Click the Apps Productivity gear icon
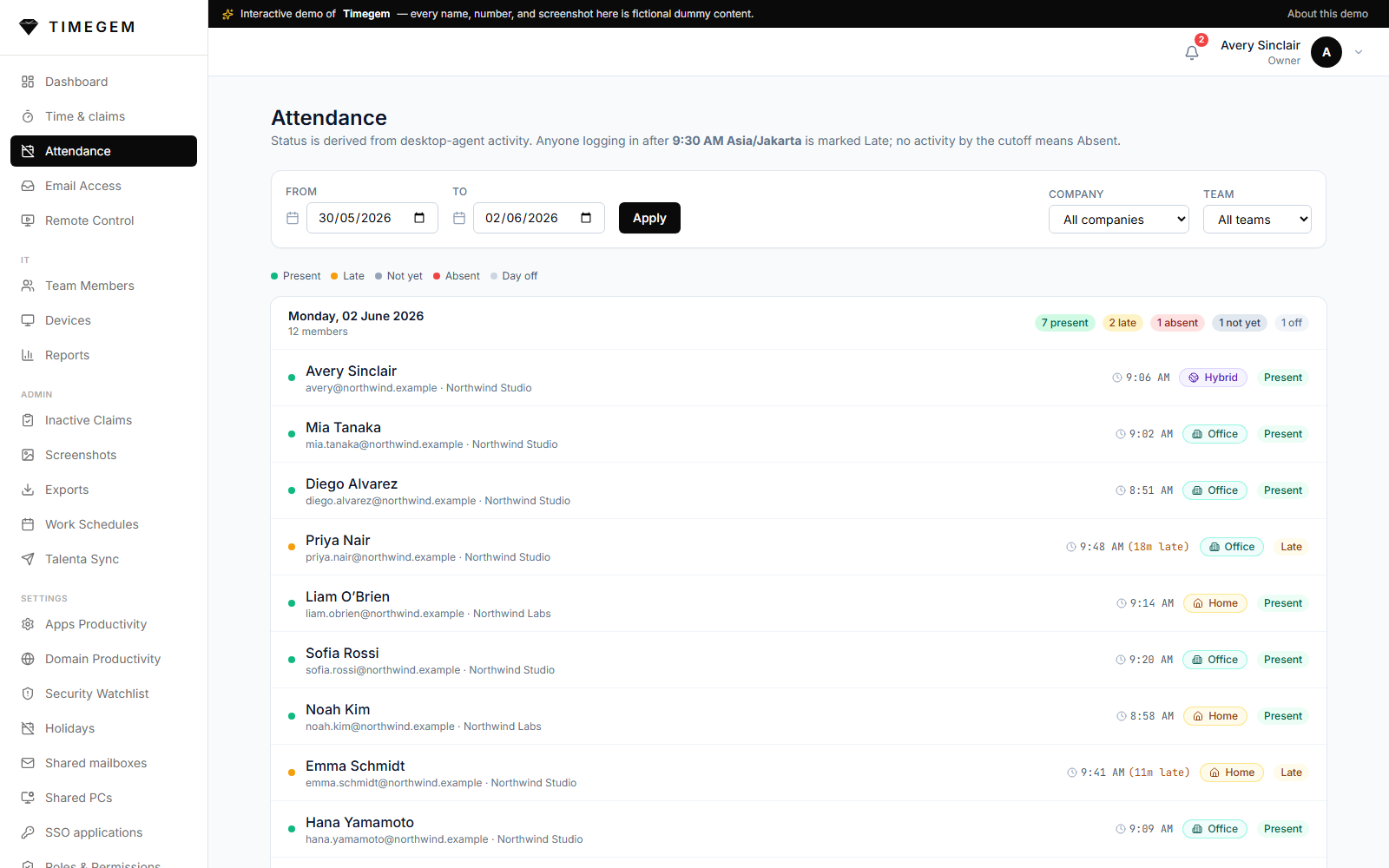 (28, 624)
